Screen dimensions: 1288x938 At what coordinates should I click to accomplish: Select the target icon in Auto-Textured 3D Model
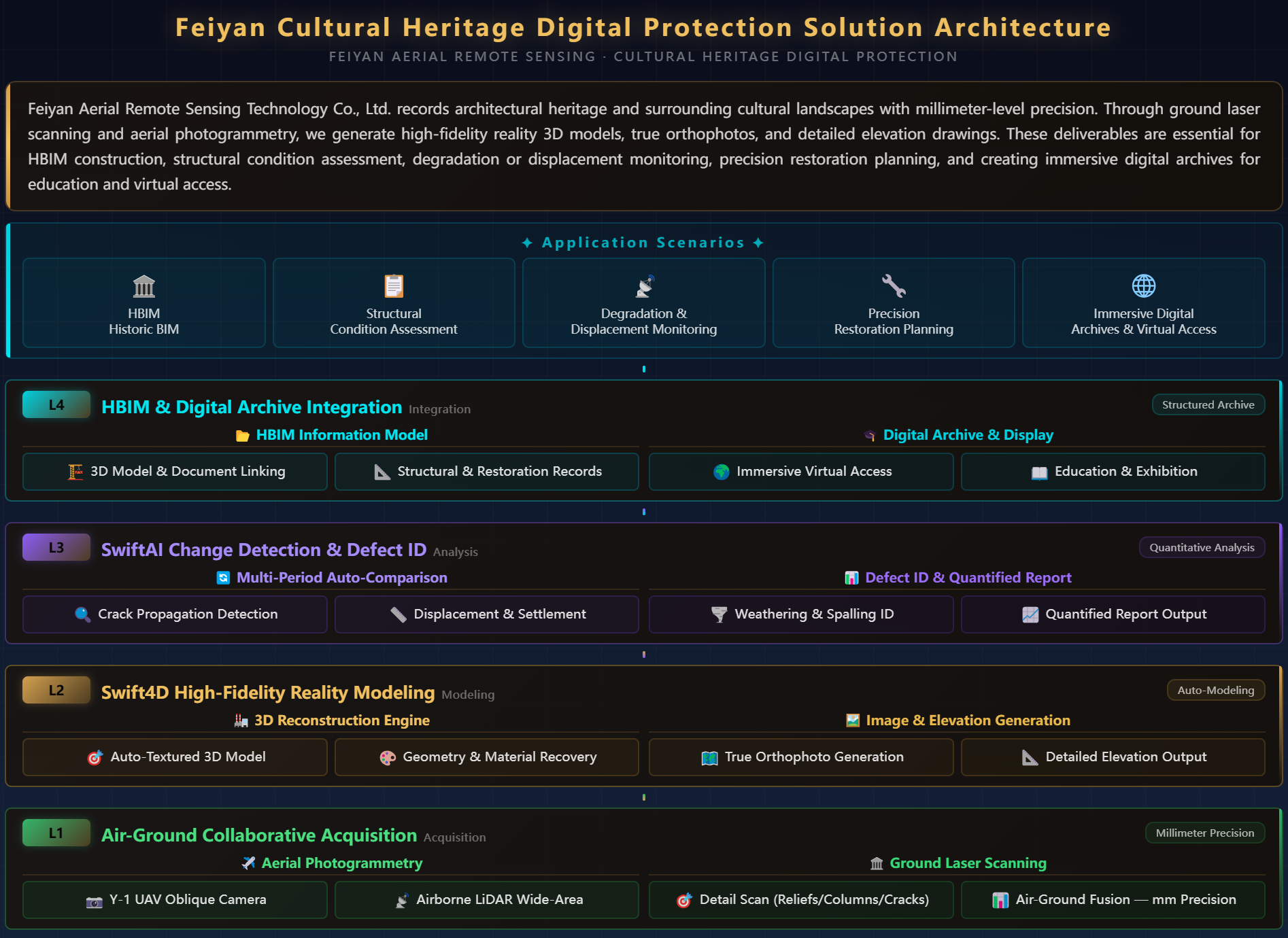coord(95,757)
